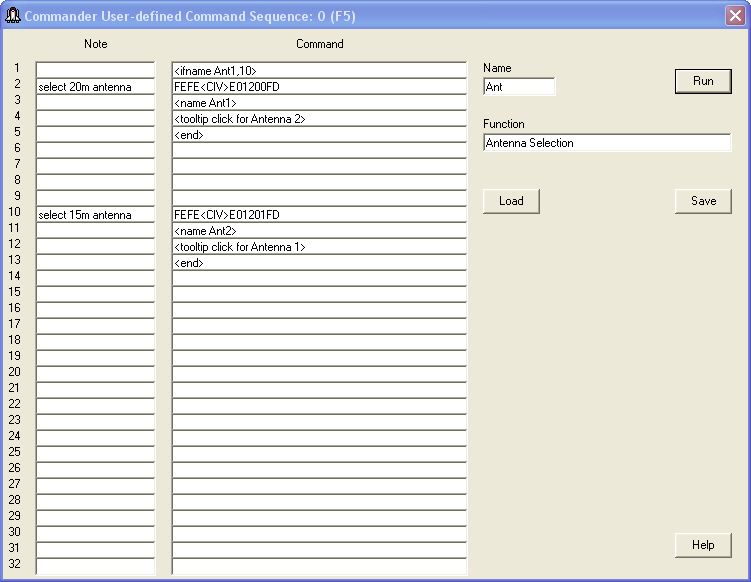This screenshot has width=751, height=582.
Task: Select command 1 field ifname Ant1,10
Action: tap(319, 70)
